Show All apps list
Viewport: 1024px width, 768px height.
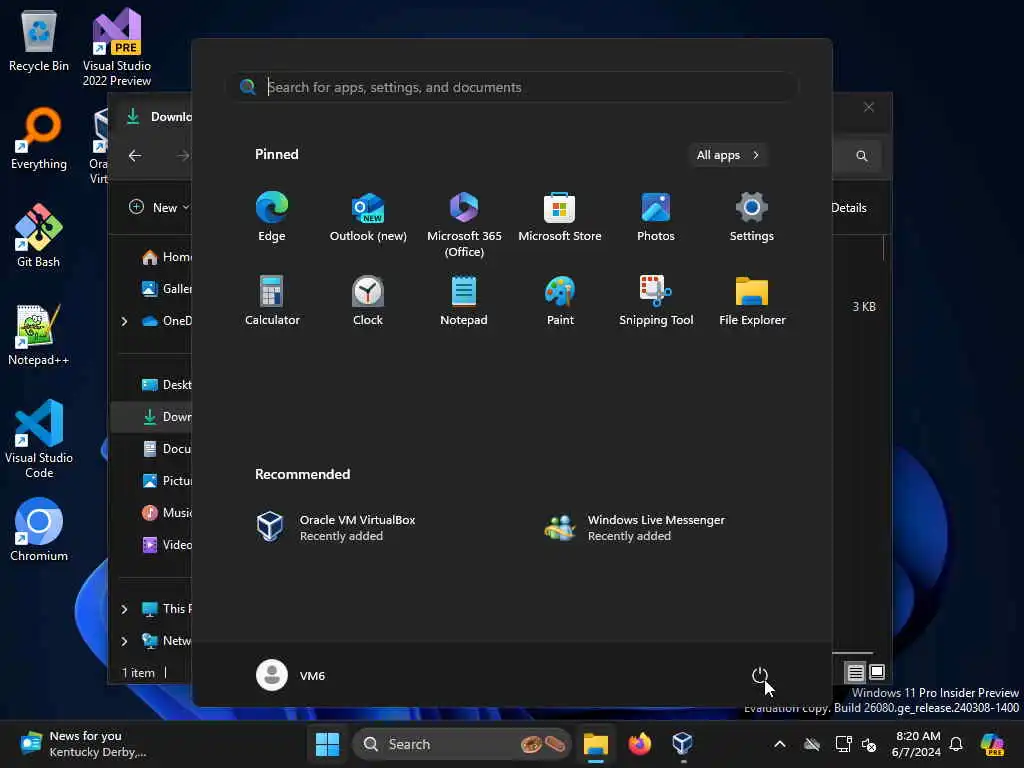tap(728, 155)
